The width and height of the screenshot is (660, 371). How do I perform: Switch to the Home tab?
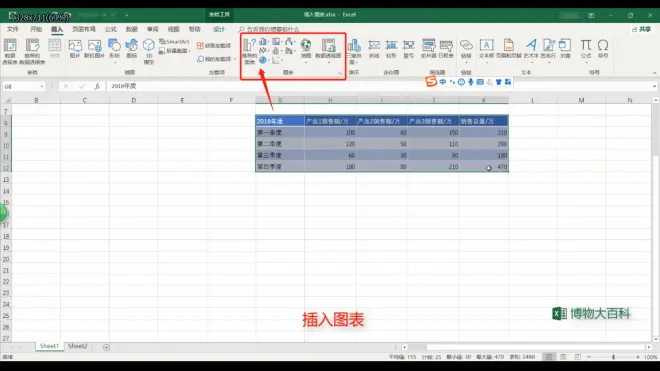tap(36, 29)
